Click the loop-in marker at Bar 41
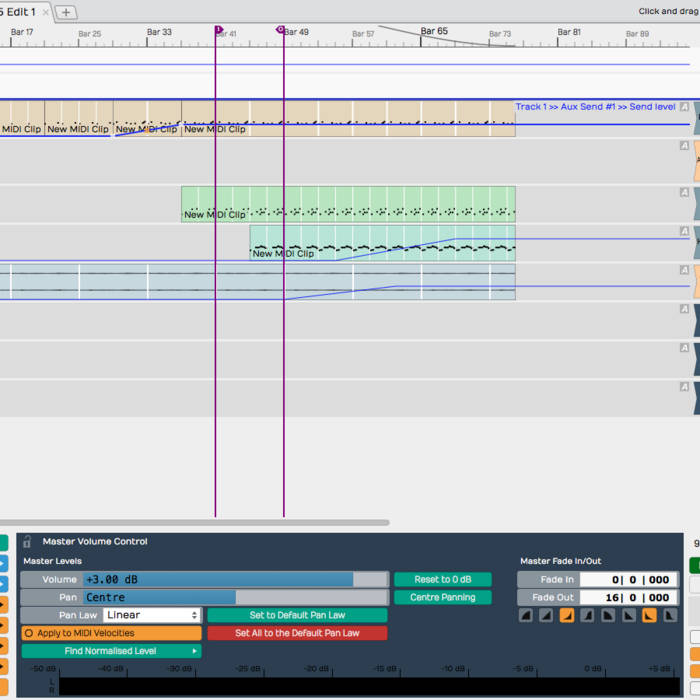 point(218,30)
